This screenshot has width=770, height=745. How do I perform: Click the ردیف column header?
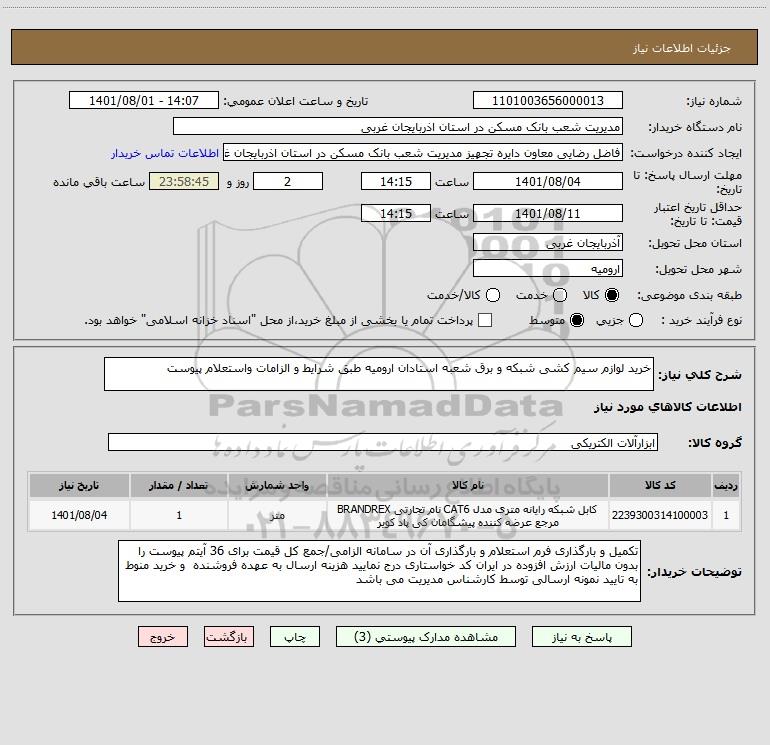726,486
